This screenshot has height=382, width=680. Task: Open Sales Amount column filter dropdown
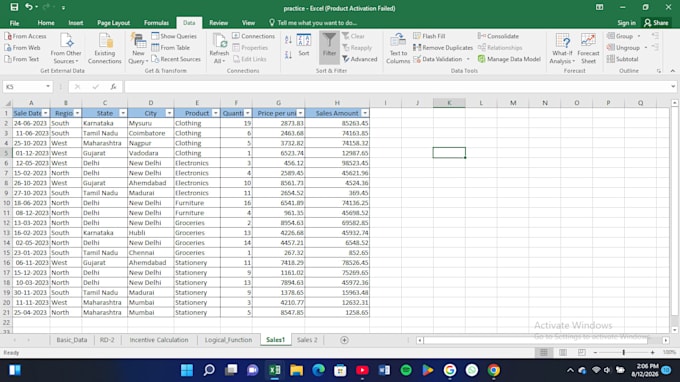[365, 113]
